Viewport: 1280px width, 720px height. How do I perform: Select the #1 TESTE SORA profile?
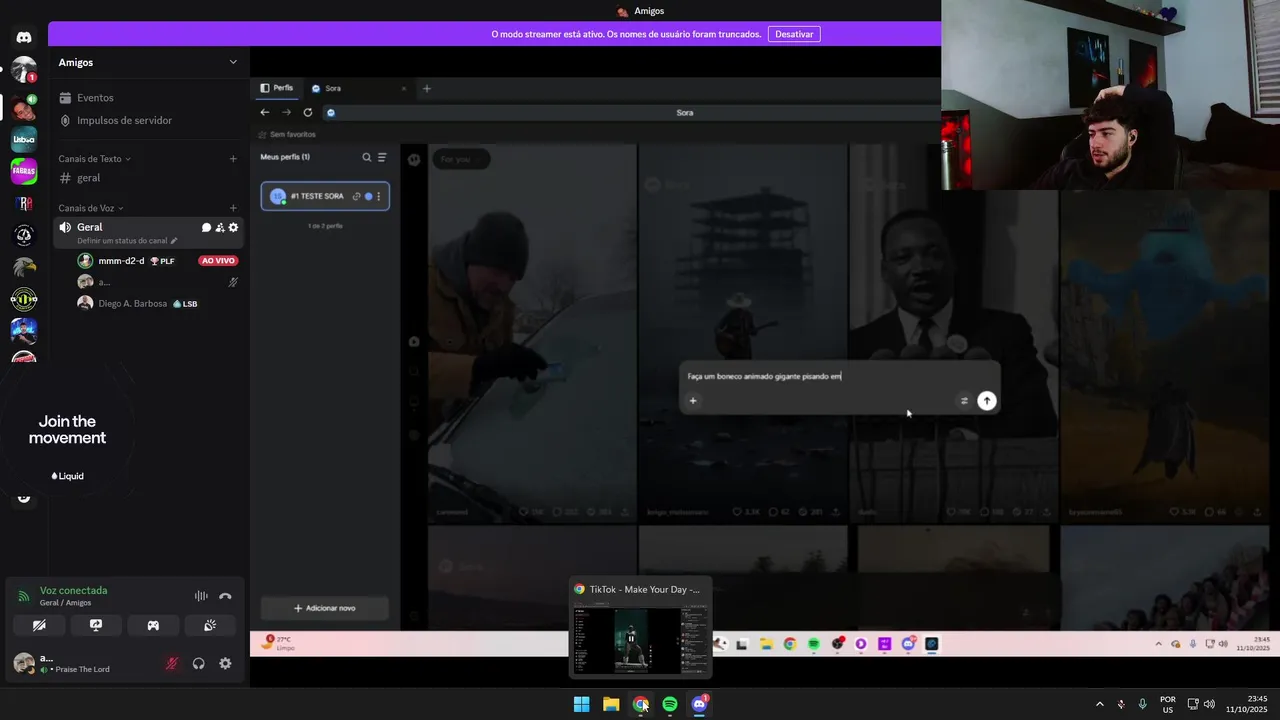325,196
